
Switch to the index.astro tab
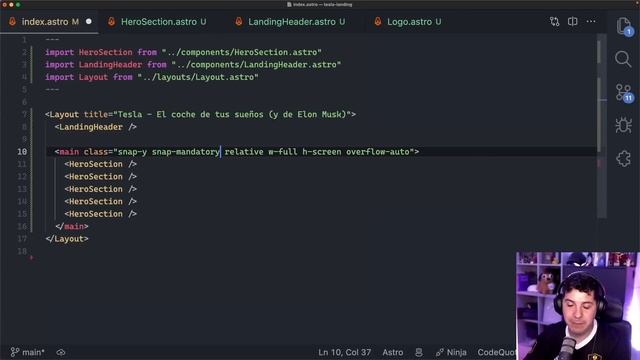(49, 22)
